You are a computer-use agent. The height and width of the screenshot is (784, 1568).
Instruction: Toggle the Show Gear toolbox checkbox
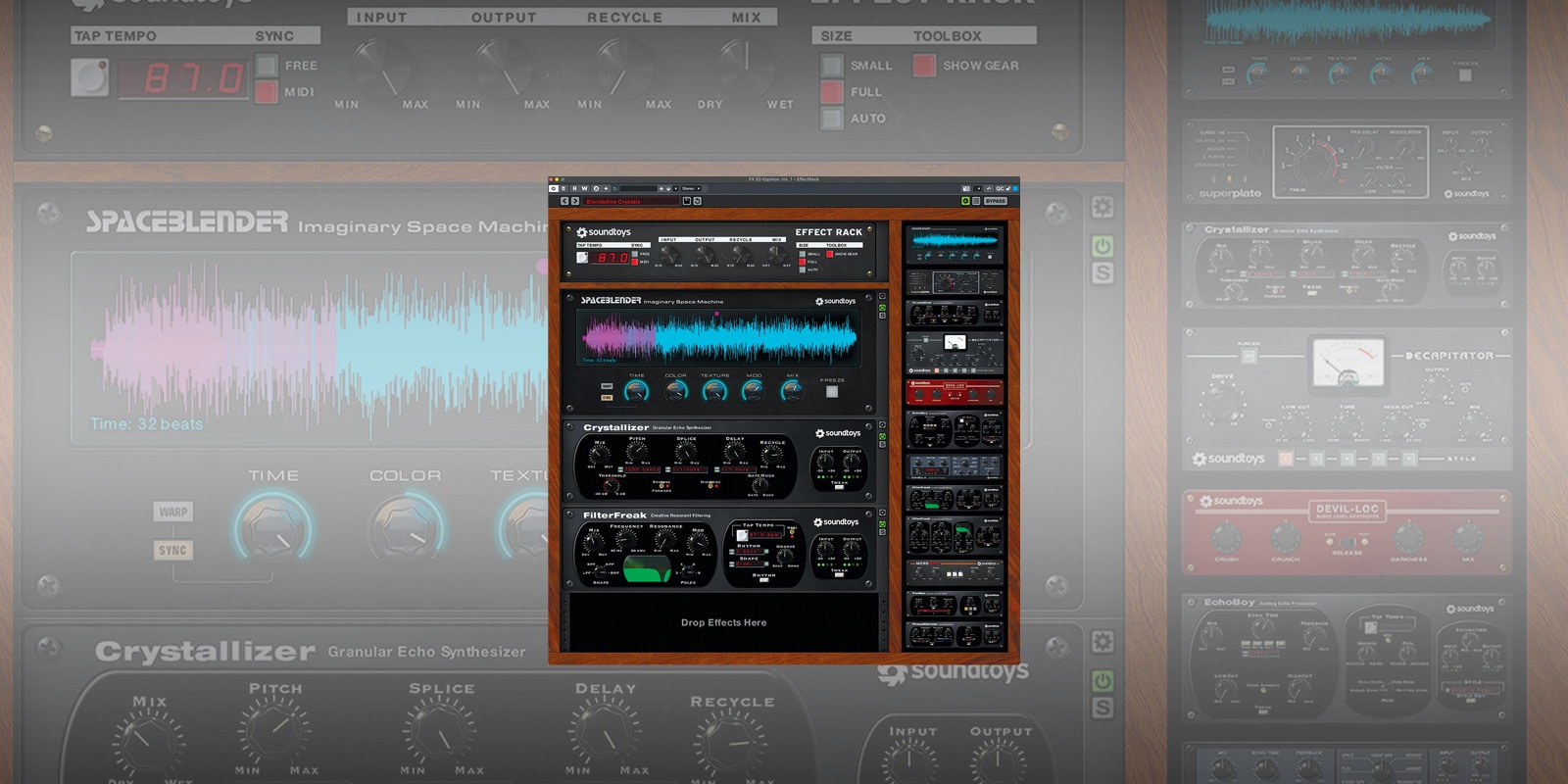click(830, 254)
